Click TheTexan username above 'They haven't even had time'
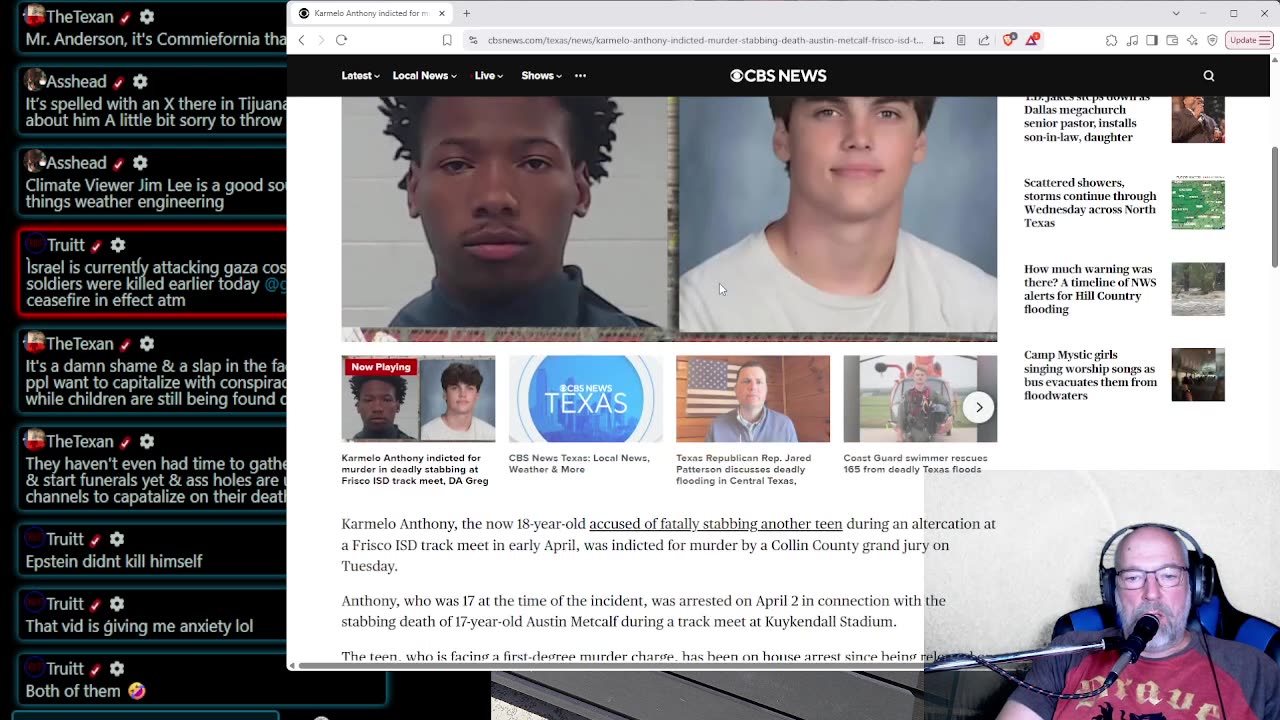 coord(79,442)
